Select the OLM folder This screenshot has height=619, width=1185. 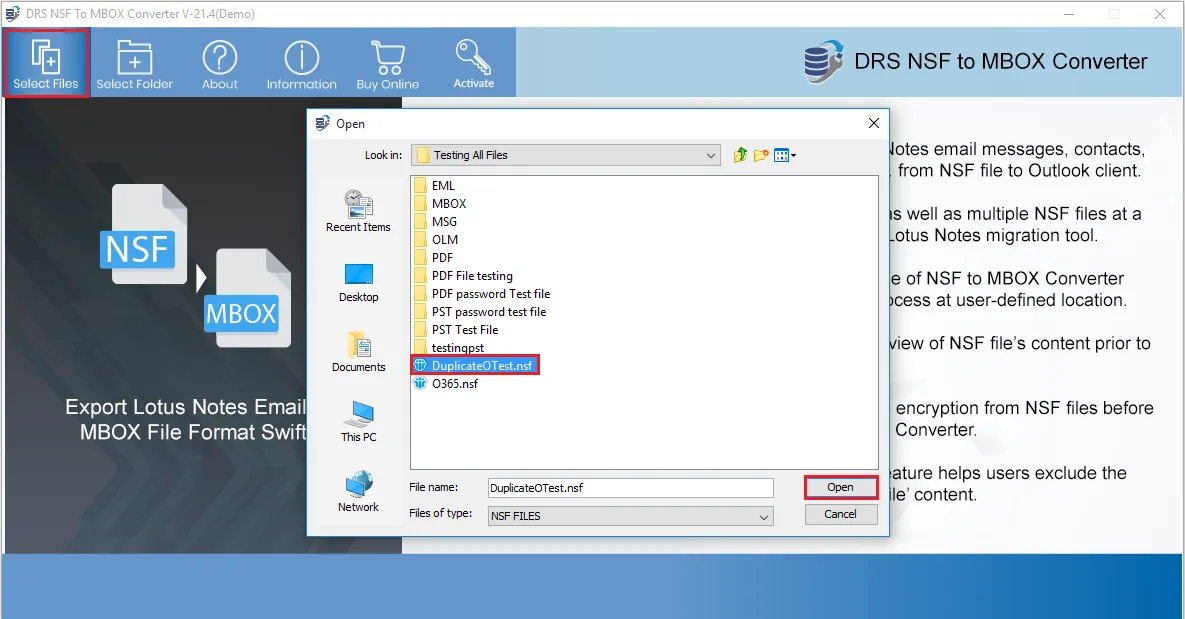pyautogui.click(x=436, y=240)
